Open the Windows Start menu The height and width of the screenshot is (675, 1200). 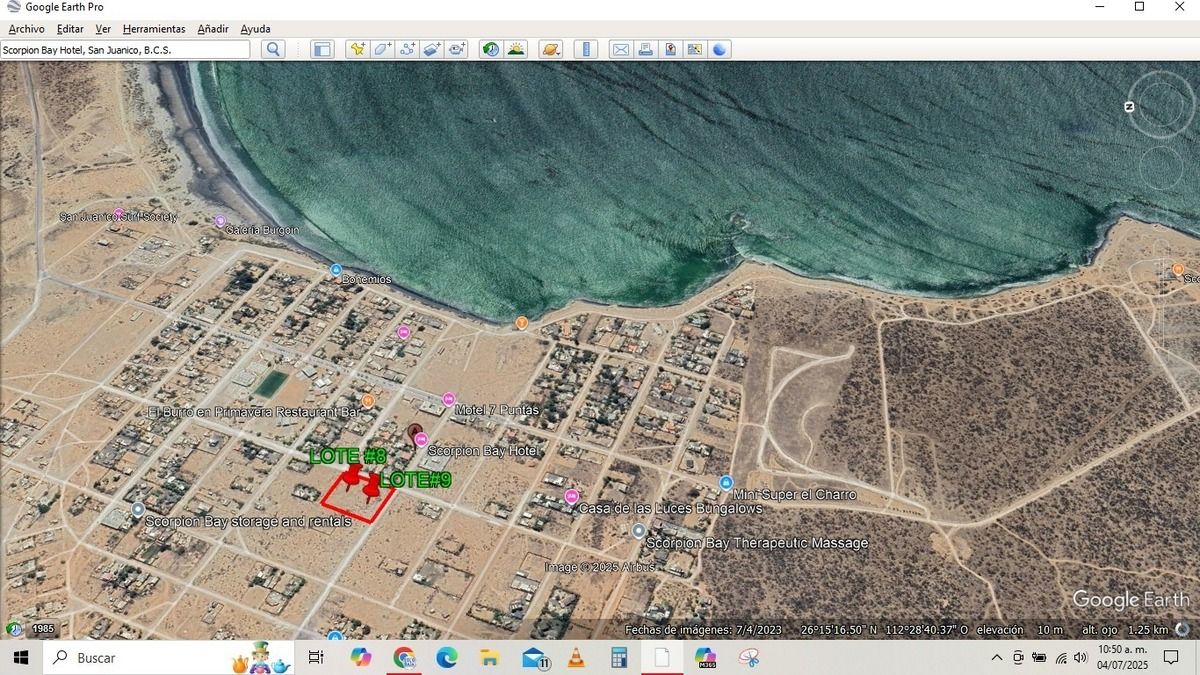click(x=20, y=657)
